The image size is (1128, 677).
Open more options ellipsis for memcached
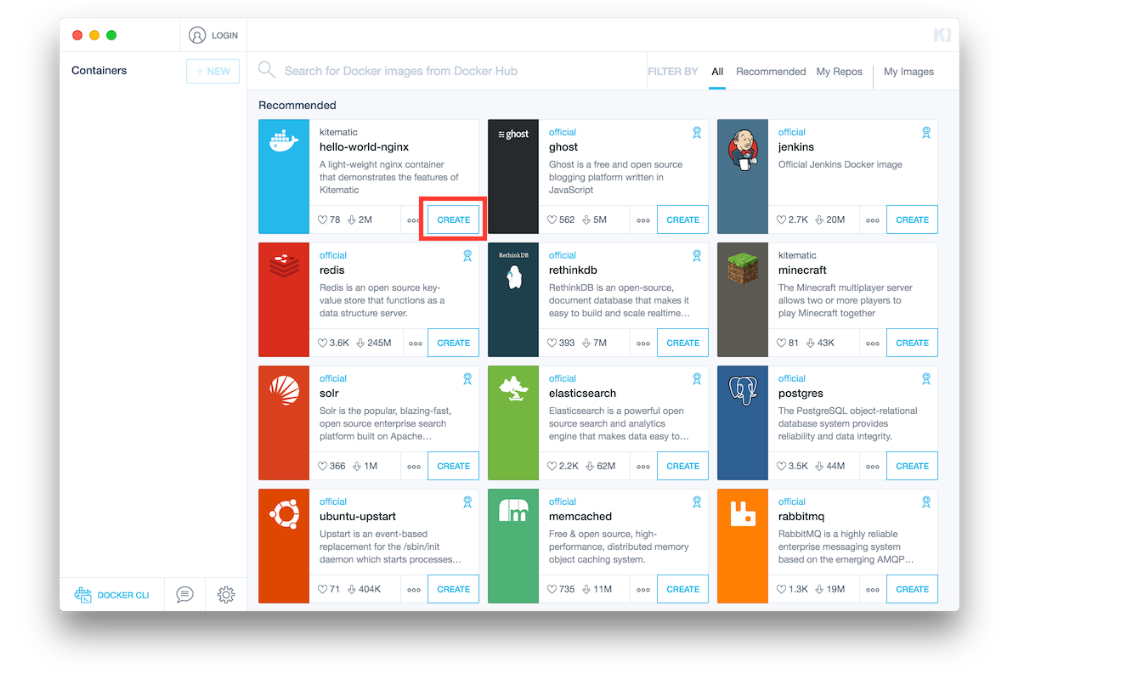(643, 589)
